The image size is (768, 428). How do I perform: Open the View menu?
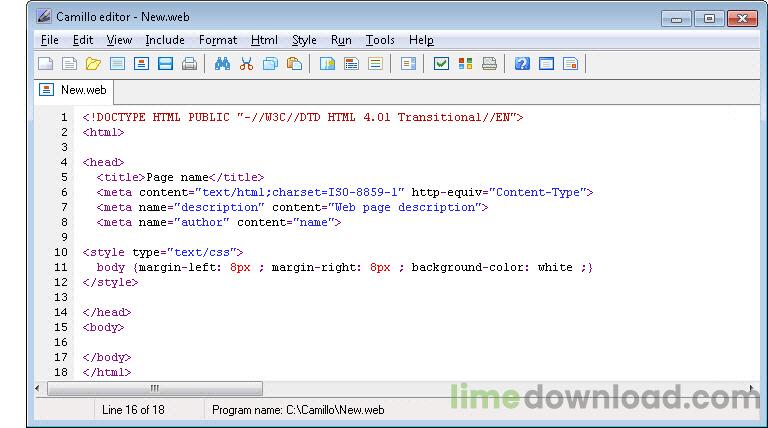pyautogui.click(x=119, y=40)
